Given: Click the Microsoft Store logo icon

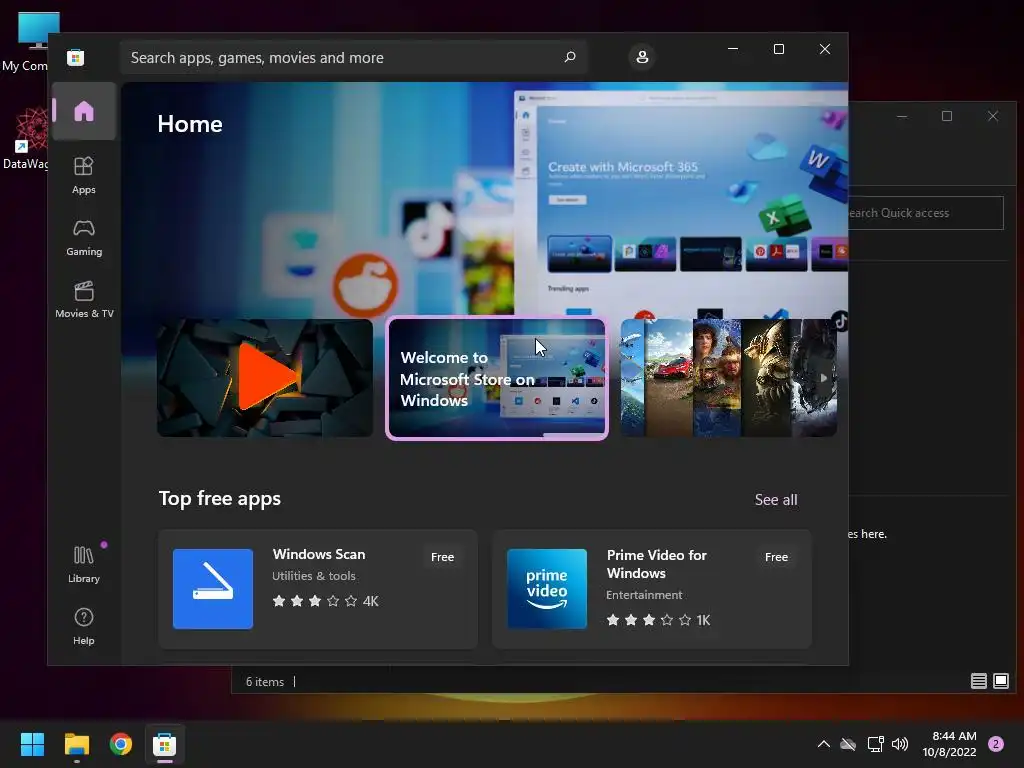Looking at the screenshot, I should [x=76, y=57].
